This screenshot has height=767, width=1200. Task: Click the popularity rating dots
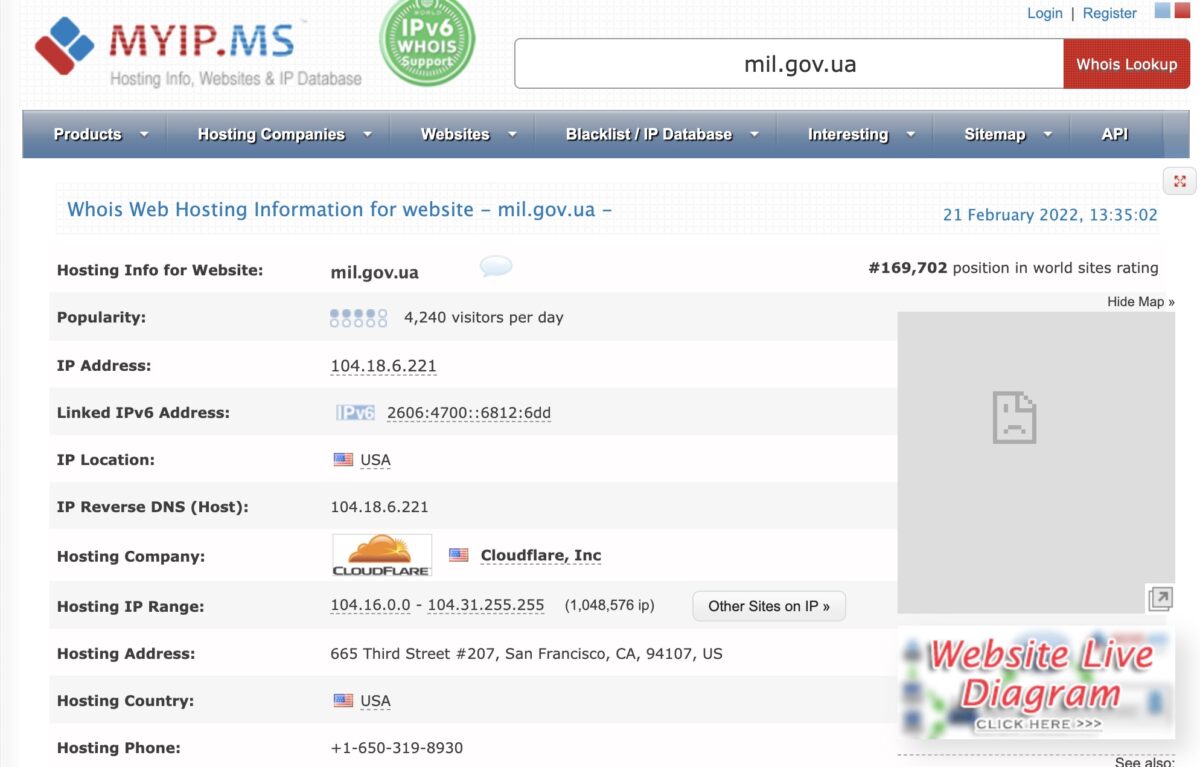(358, 318)
